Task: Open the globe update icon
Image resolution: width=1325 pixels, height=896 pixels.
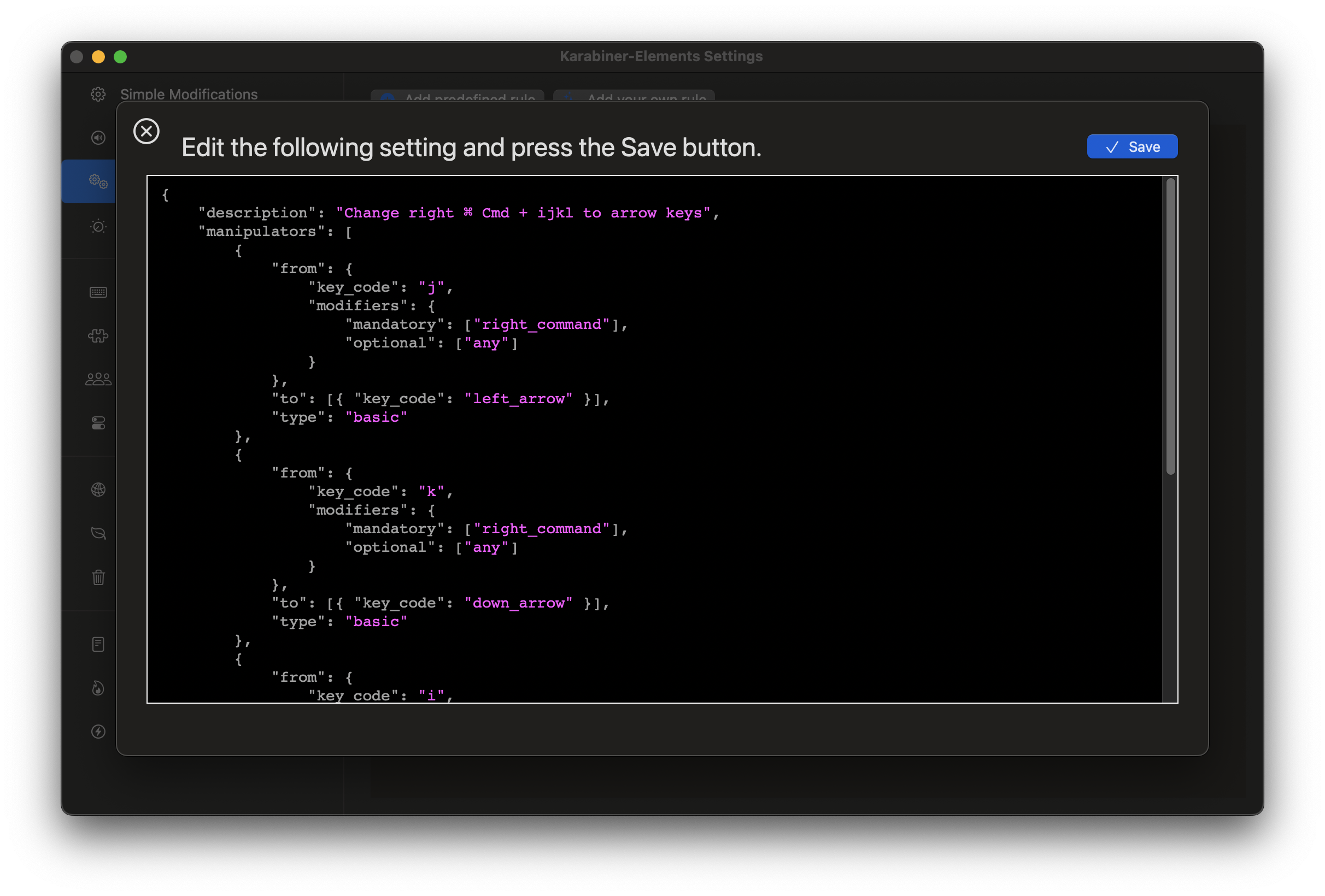Action: pyautogui.click(x=98, y=490)
